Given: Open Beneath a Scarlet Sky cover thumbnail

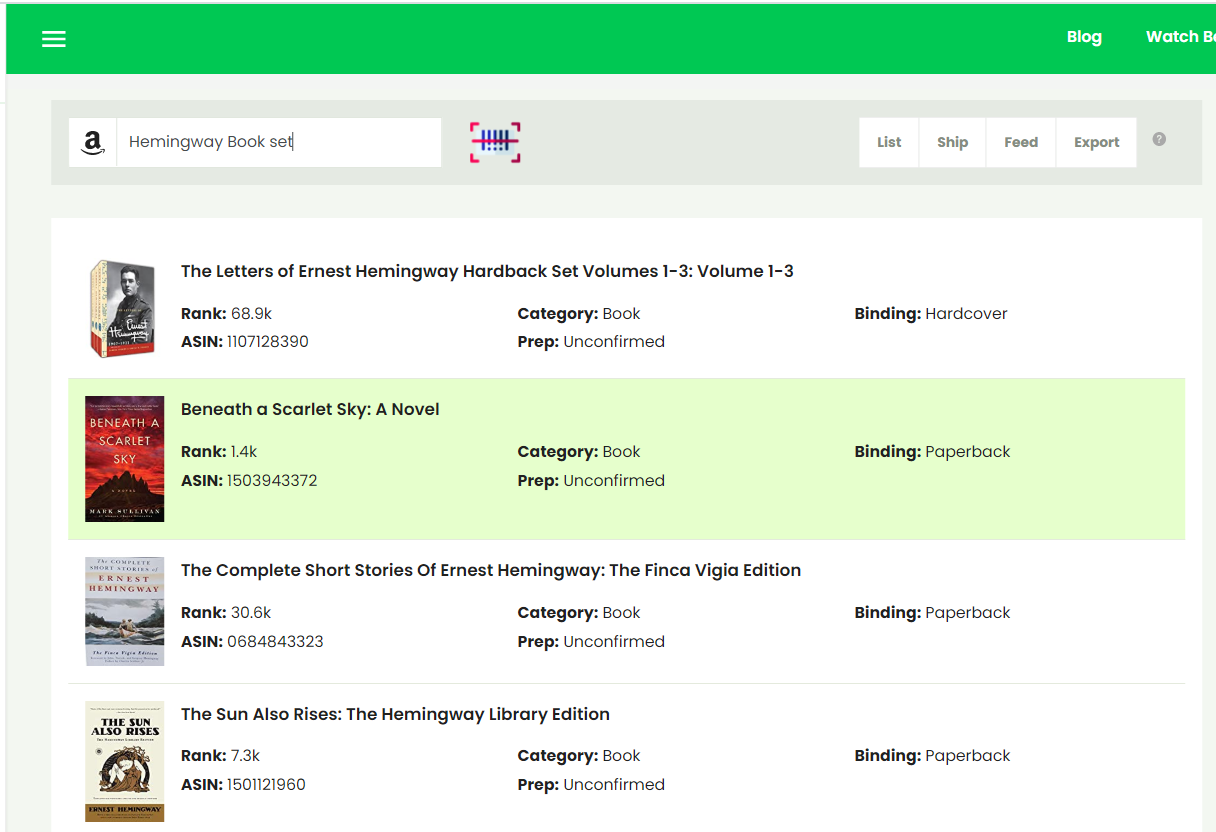Looking at the screenshot, I should coord(124,459).
